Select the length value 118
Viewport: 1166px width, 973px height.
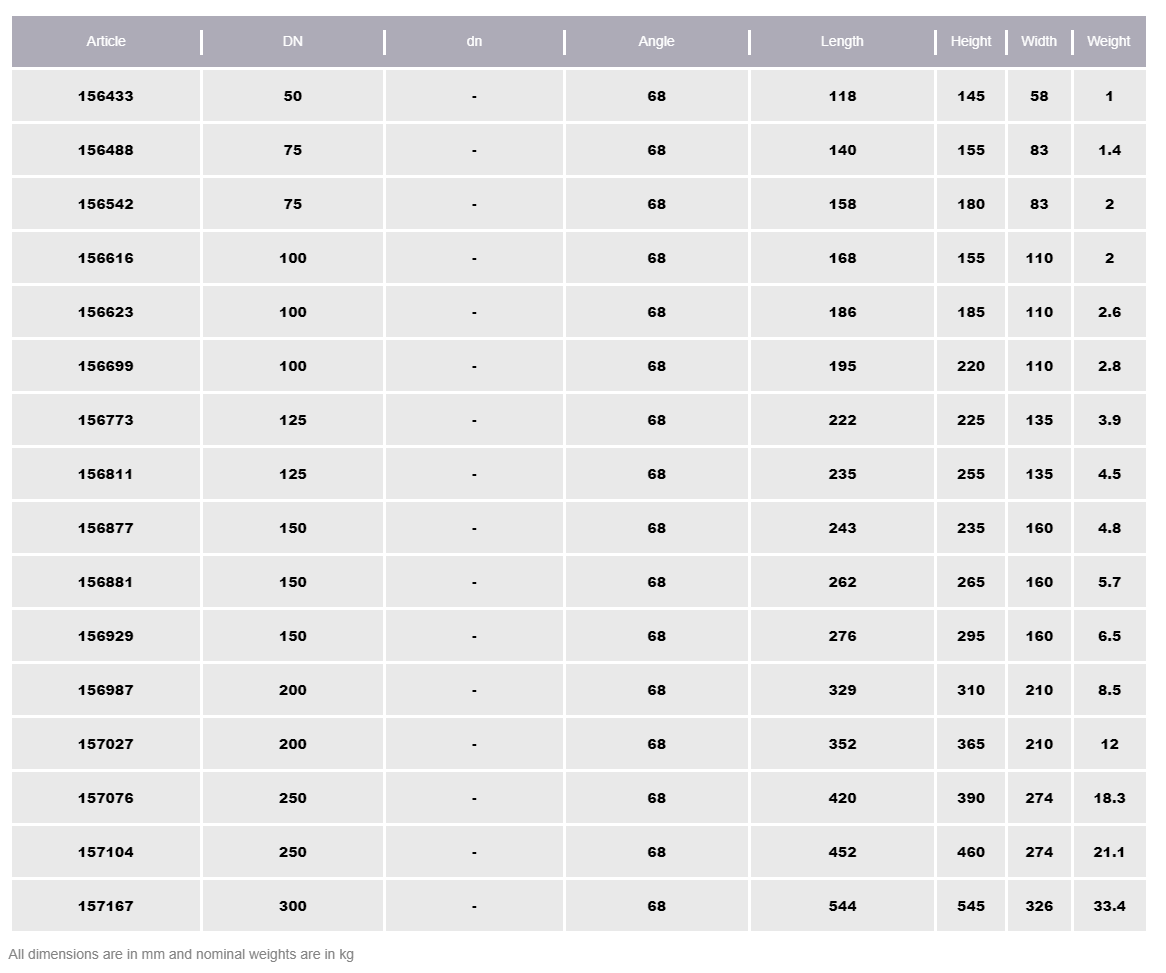tap(842, 97)
